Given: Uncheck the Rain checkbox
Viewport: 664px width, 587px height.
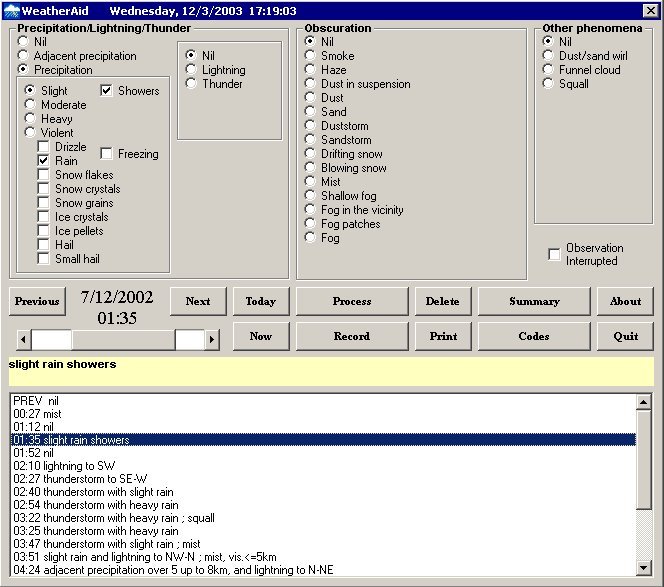Looking at the screenshot, I should click(43, 161).
